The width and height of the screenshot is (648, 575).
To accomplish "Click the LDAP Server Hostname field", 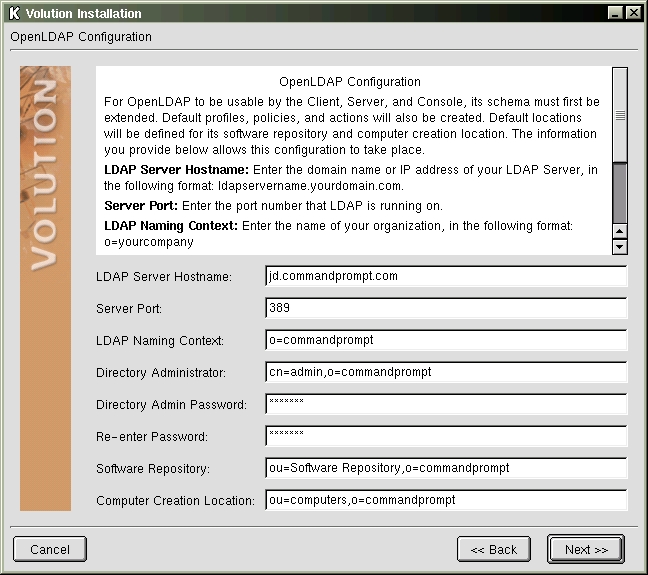I will 446,276.
